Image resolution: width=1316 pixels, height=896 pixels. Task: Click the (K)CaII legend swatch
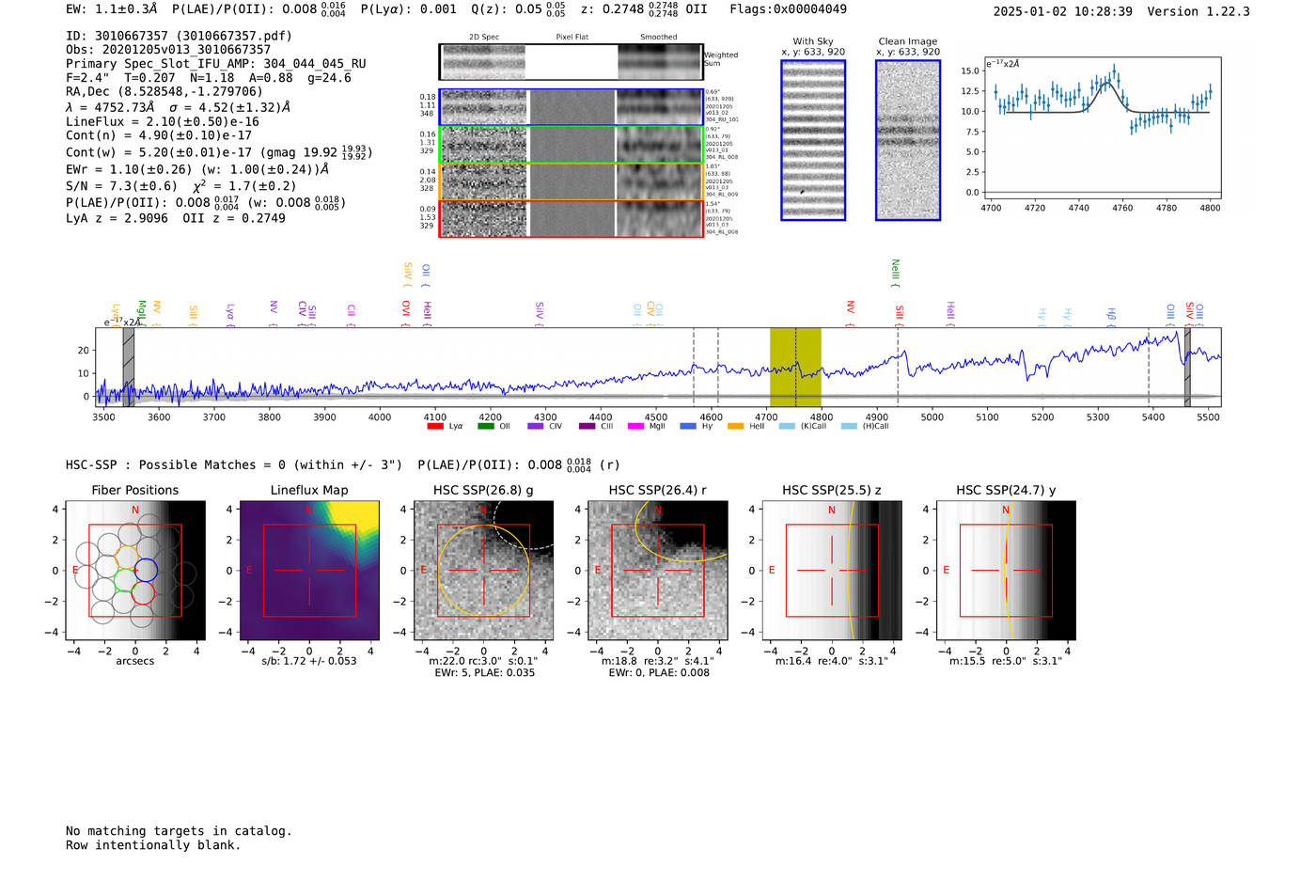pos(787,426)
